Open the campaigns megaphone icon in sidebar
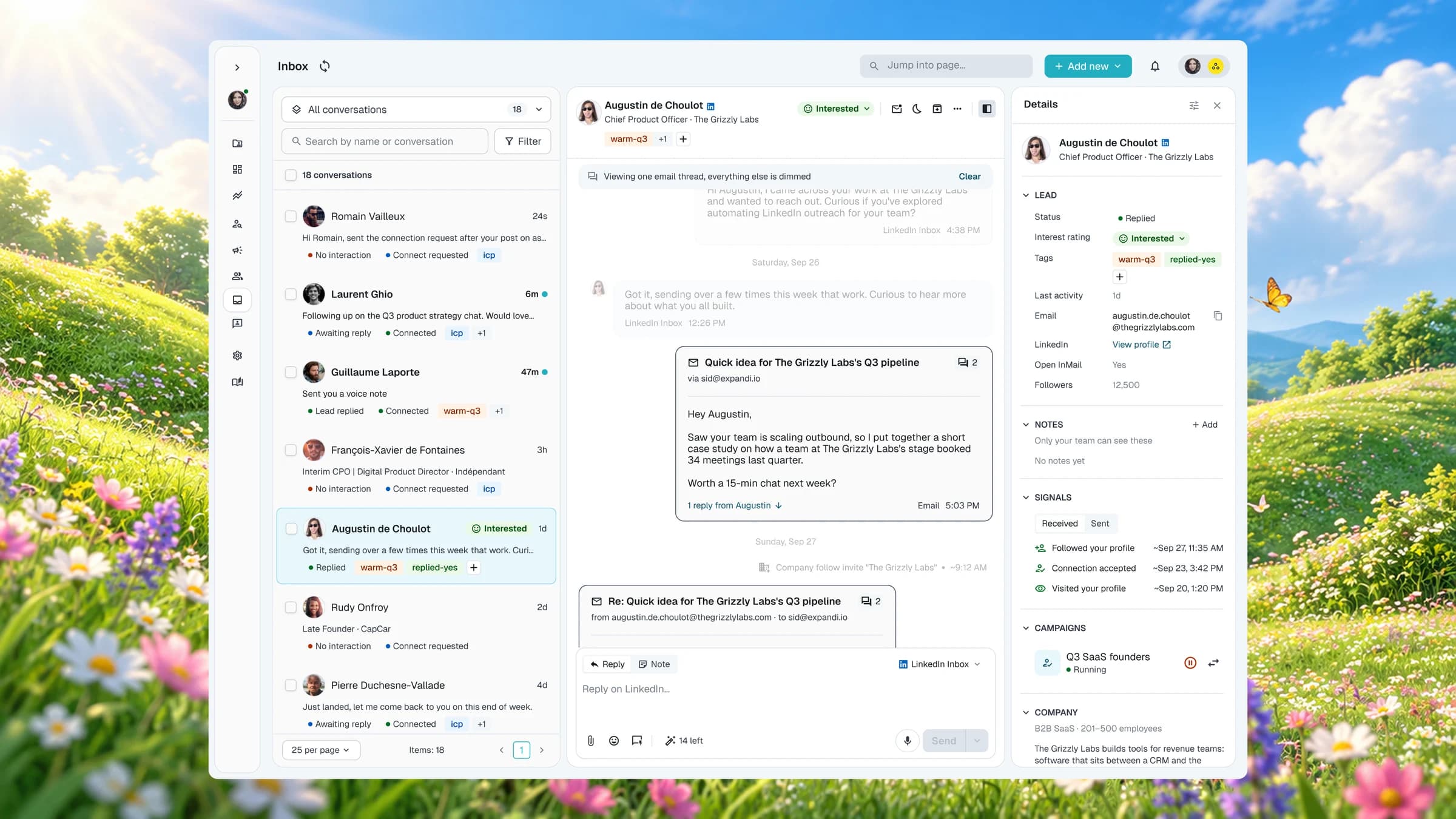This screenshot has height=819, width=1456. pos(237,250)
